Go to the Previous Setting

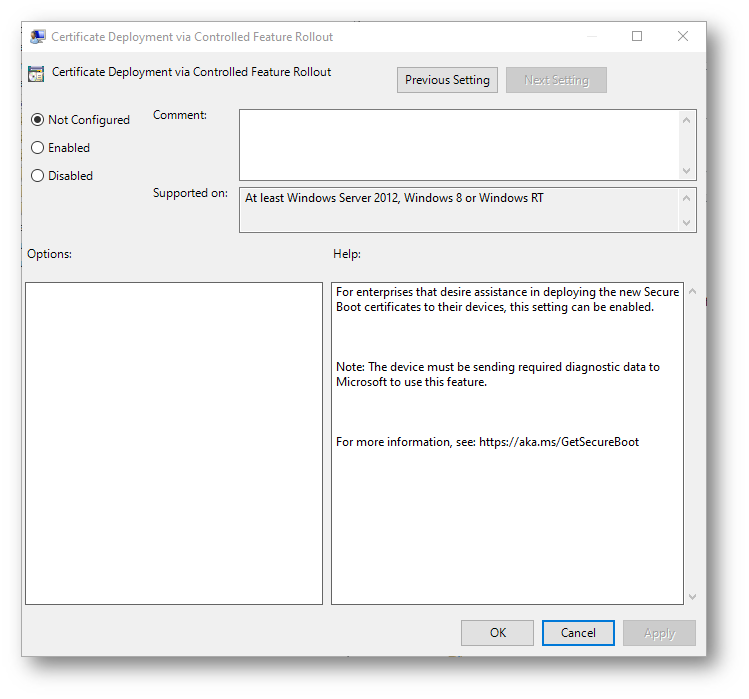(x=447, y=80)
